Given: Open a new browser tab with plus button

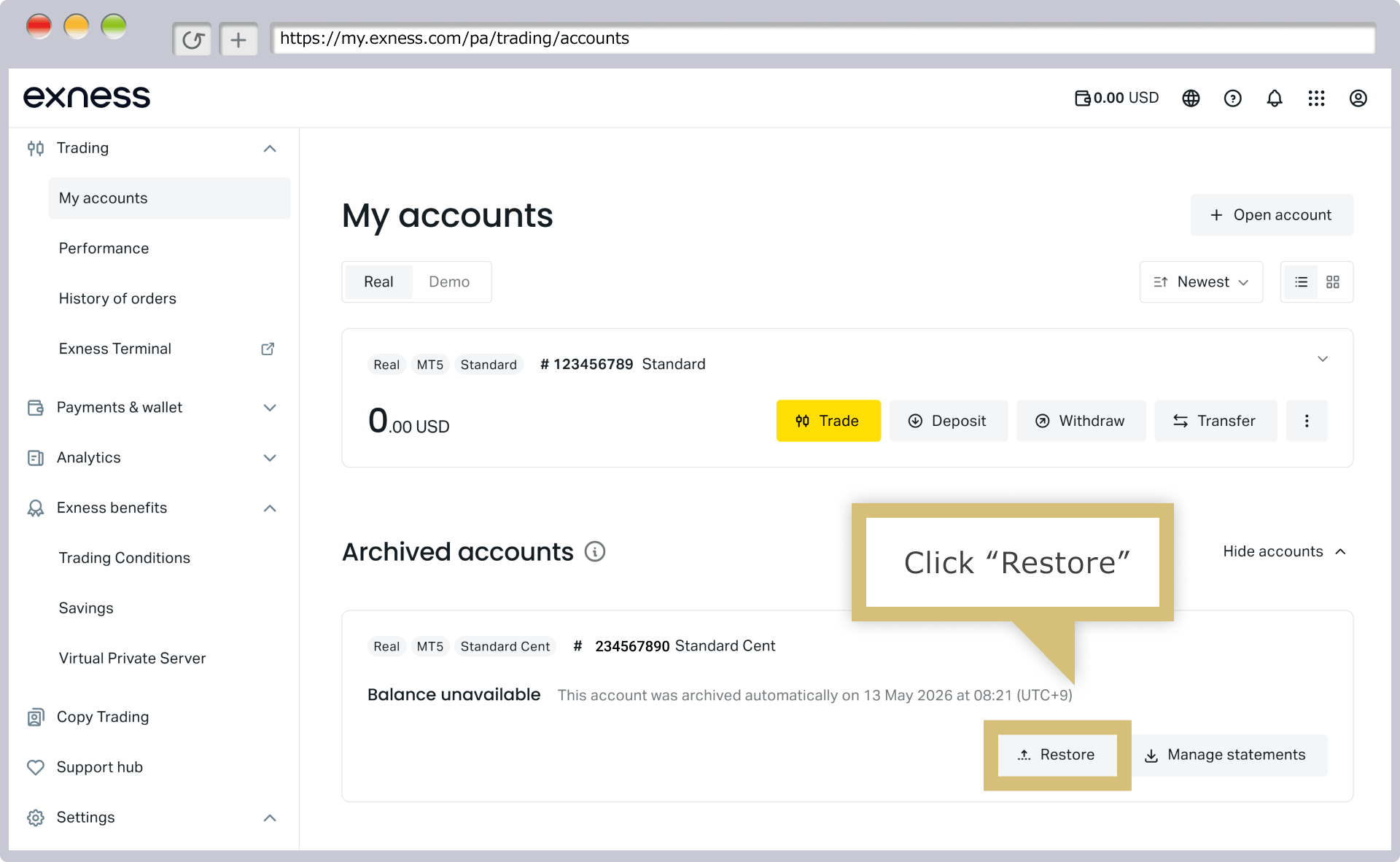Looking at the screenshot, I should (x=238, y=39).
